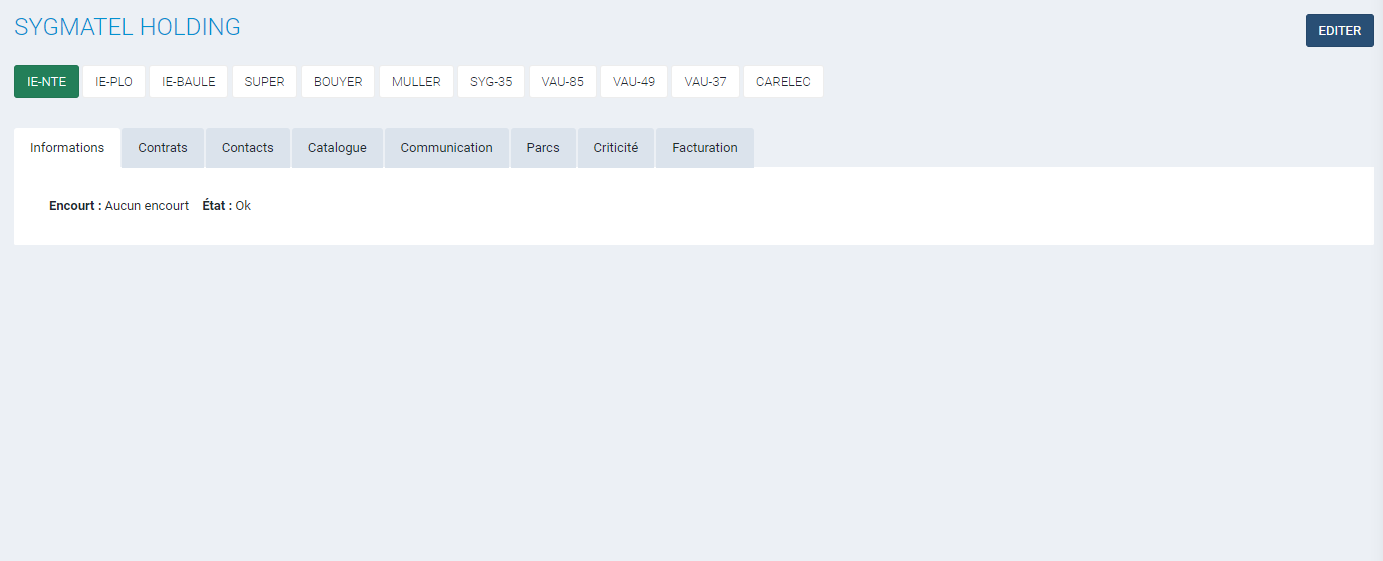Select the IE-NTE entity button
Screen dimensions: 1383x561
pyautogui.click(x=47, y=82)
